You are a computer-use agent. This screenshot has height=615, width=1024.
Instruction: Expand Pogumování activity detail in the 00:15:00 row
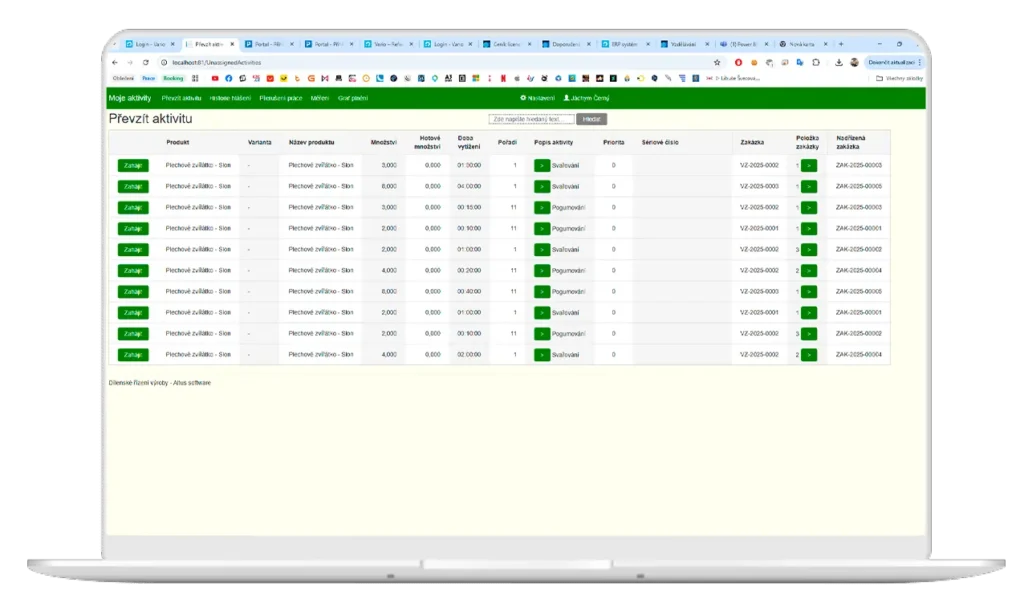[541, 207]
